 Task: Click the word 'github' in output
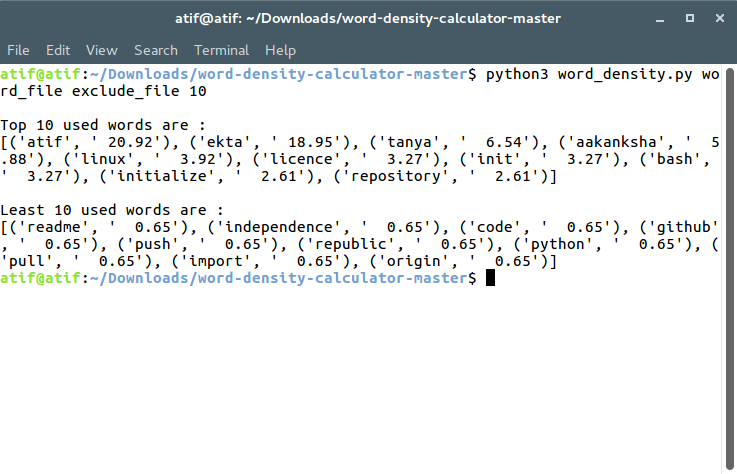tap(683, 227)
